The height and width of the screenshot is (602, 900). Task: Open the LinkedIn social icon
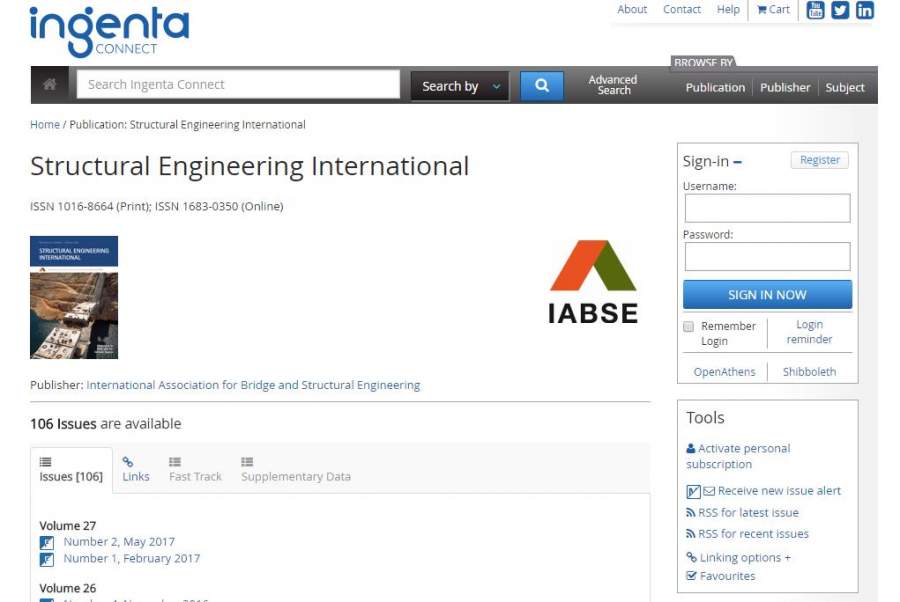point(865,10)
